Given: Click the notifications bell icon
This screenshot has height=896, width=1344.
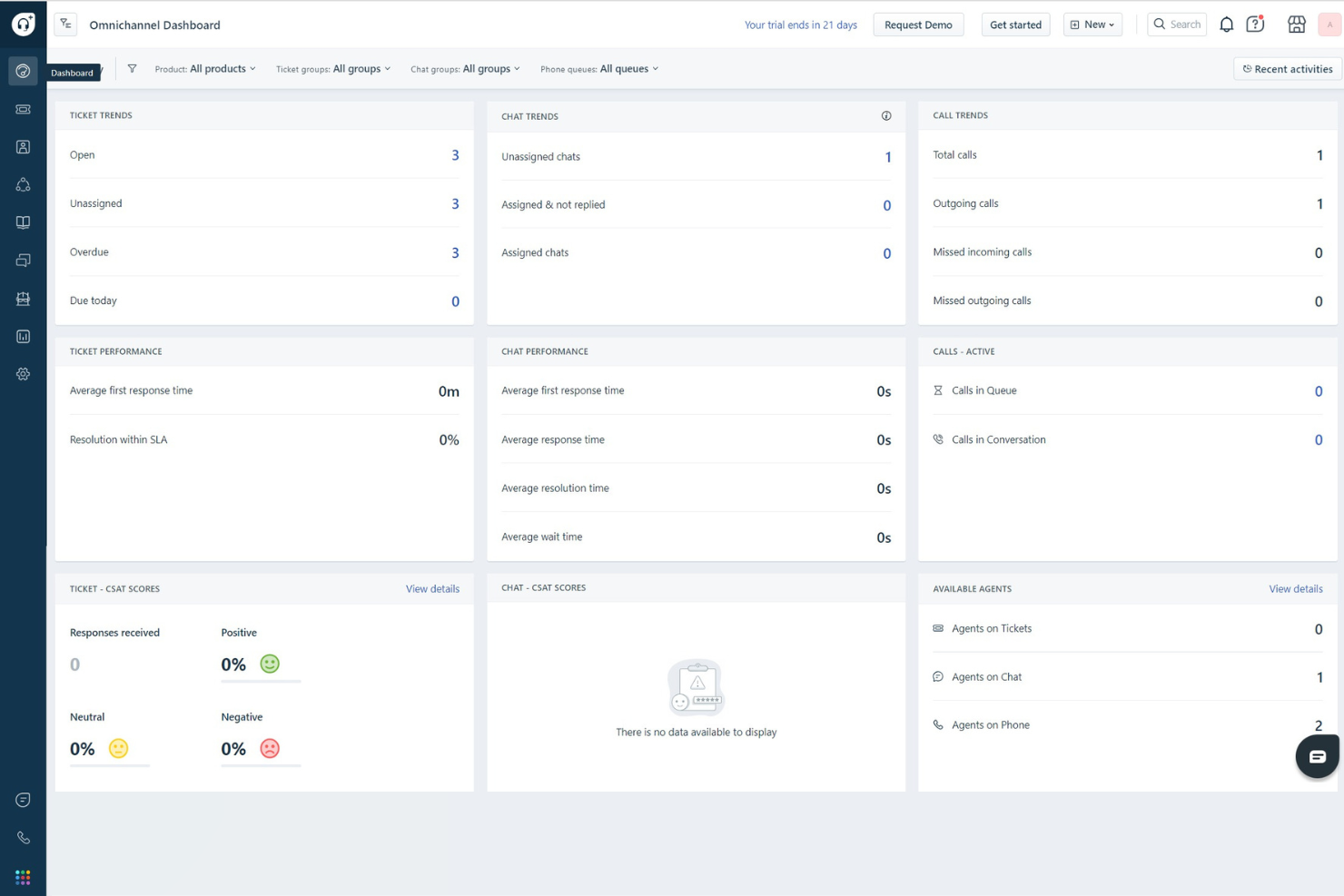Looking at the screenshot, I should 1226,24.
